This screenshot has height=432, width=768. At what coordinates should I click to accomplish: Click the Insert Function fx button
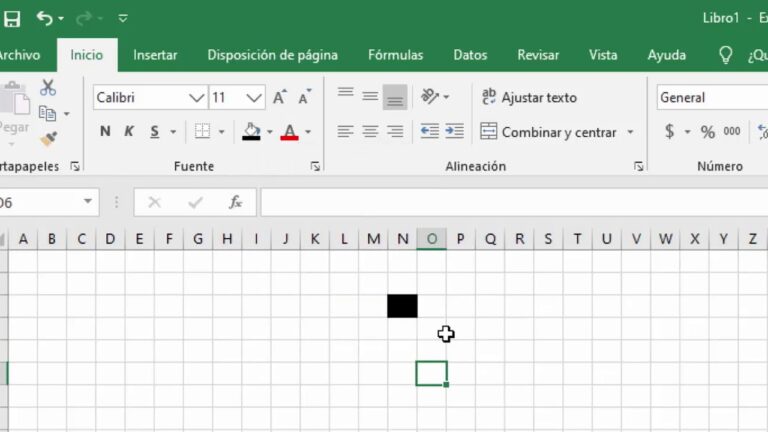pyautogui.click(x=236, y=202)
